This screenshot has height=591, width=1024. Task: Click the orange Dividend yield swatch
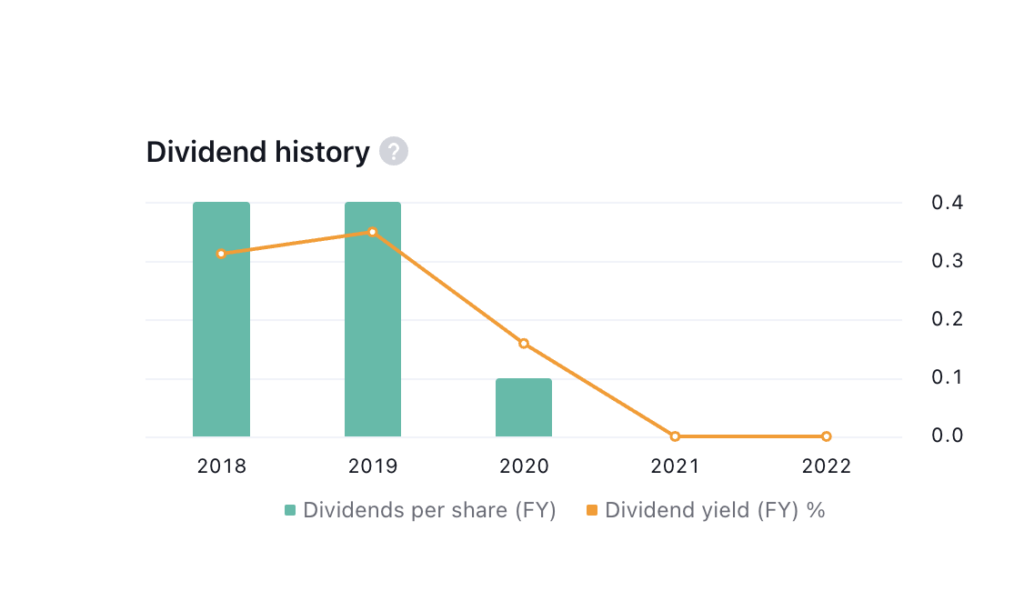[x=592, y=510]
